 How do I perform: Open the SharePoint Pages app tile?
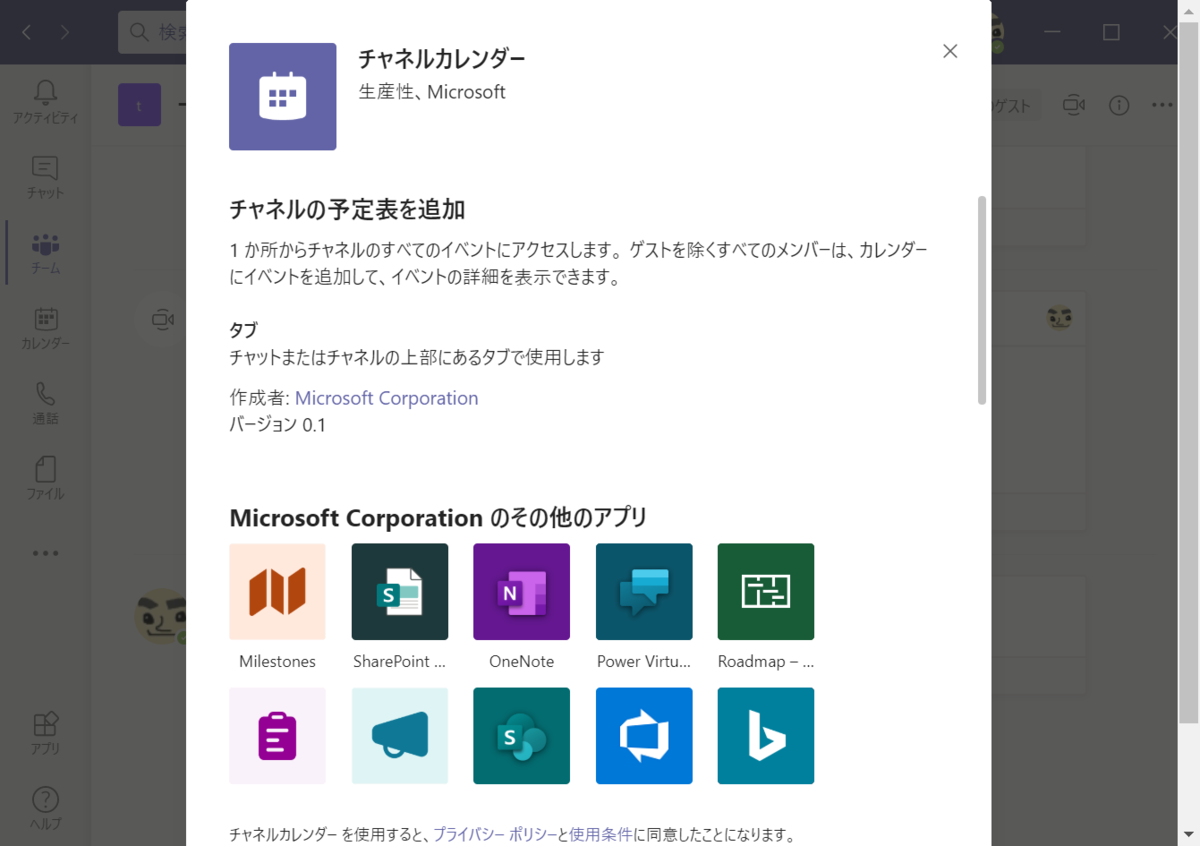pos(522,736)
